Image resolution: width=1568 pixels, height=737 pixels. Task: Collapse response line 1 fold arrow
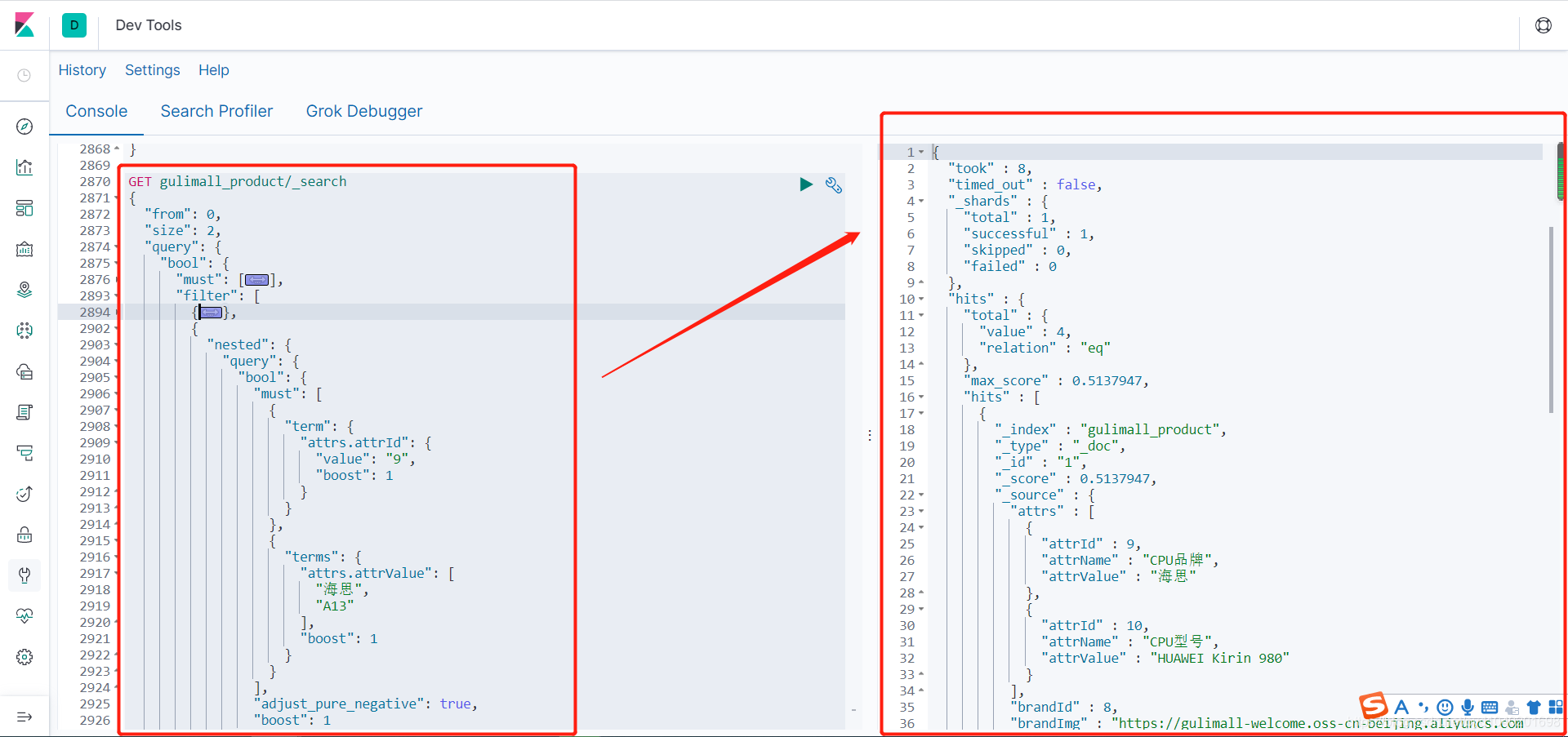(x=921, y=153)
